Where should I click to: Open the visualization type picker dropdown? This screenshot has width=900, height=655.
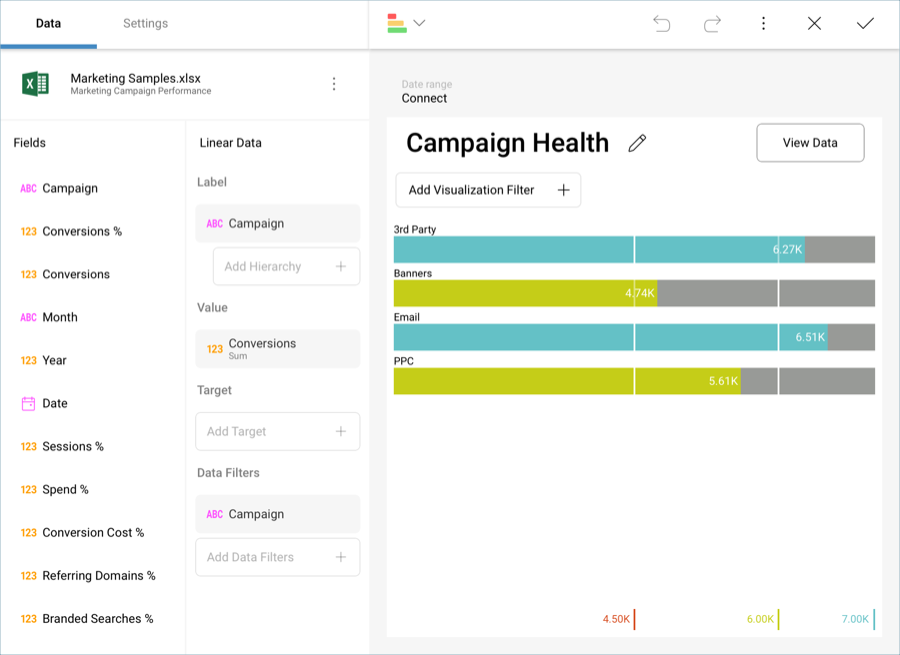coord(406,24)
